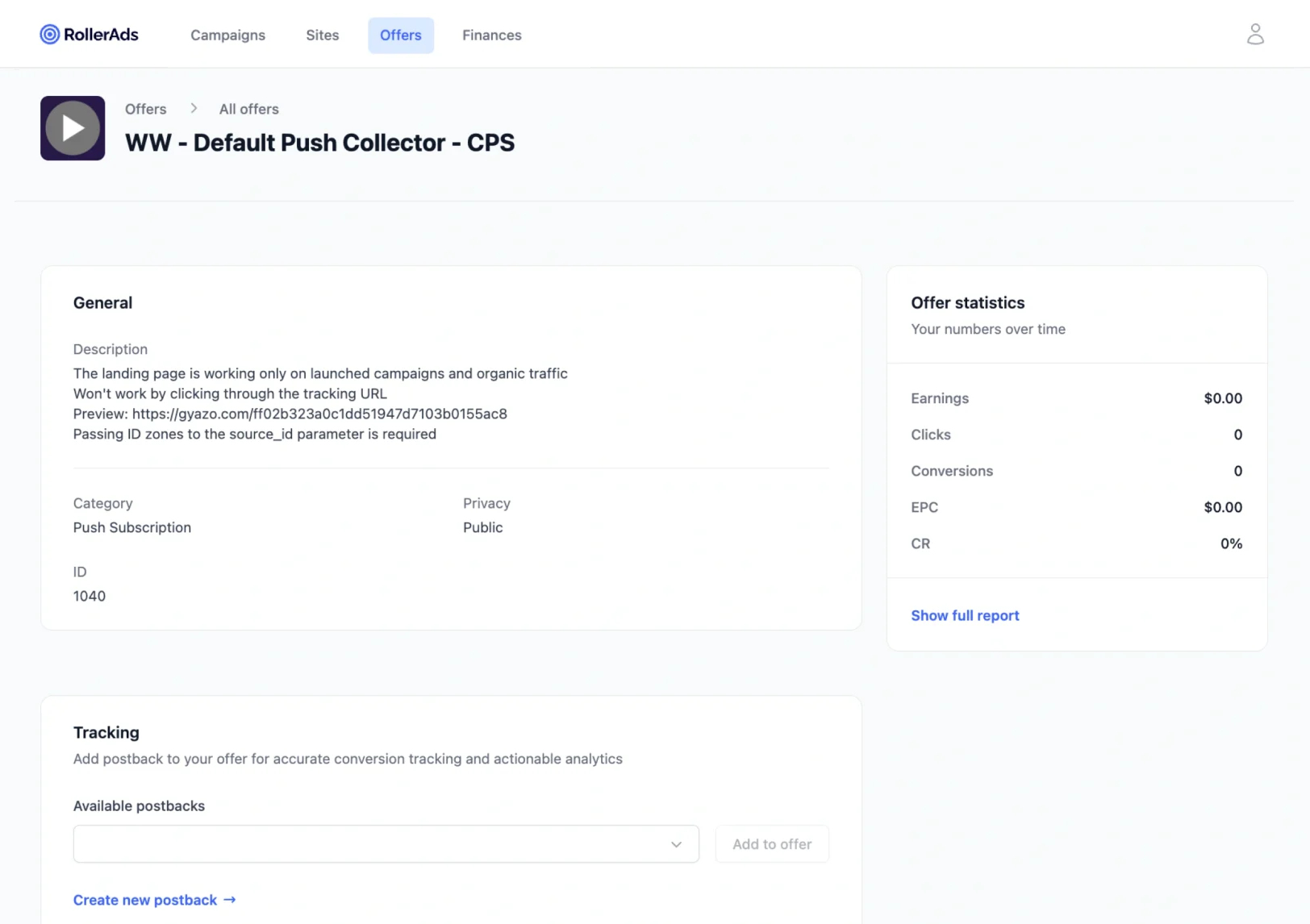
Task: Go to the Campaigns tab
Action: [227, 35]
